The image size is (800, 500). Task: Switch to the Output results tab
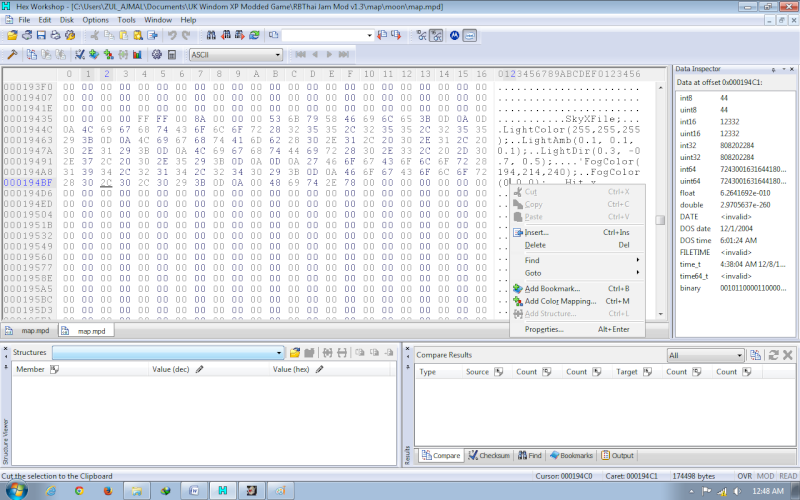(617, 456)
